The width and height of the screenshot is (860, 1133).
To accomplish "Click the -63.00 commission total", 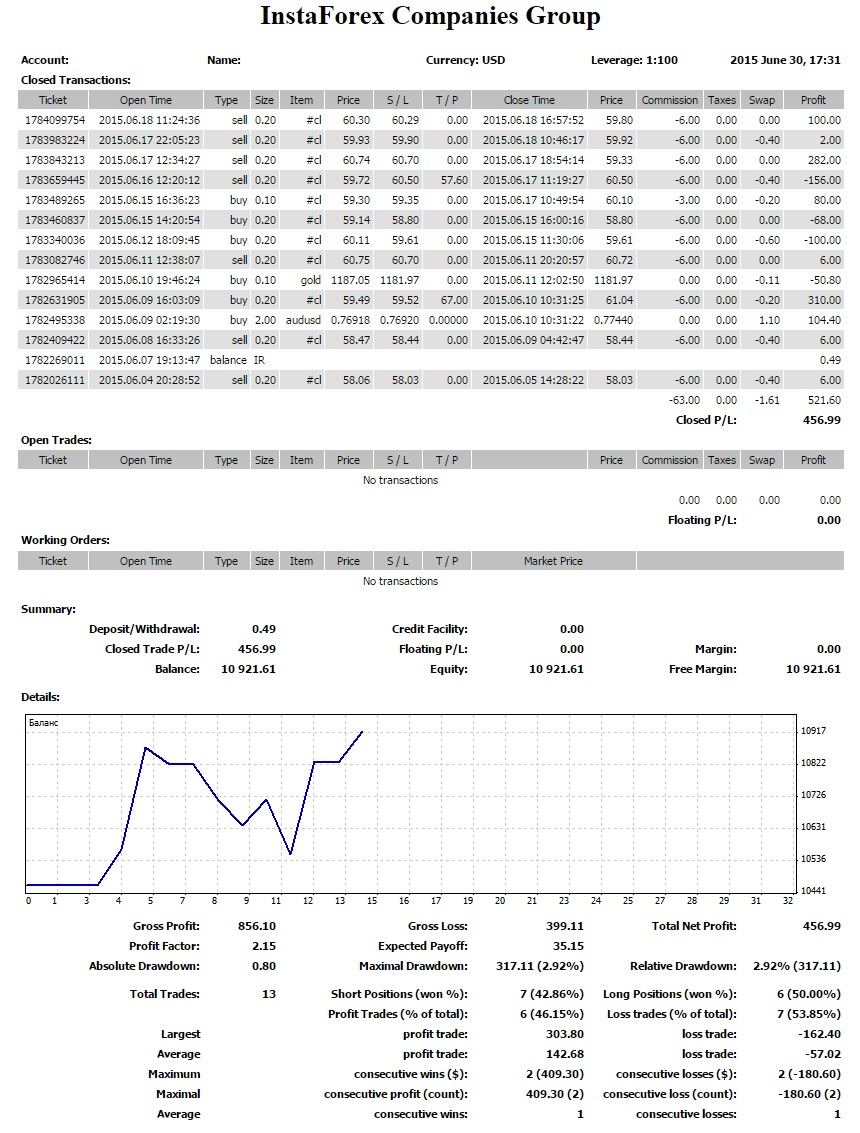I will click(x=684, y=400).
